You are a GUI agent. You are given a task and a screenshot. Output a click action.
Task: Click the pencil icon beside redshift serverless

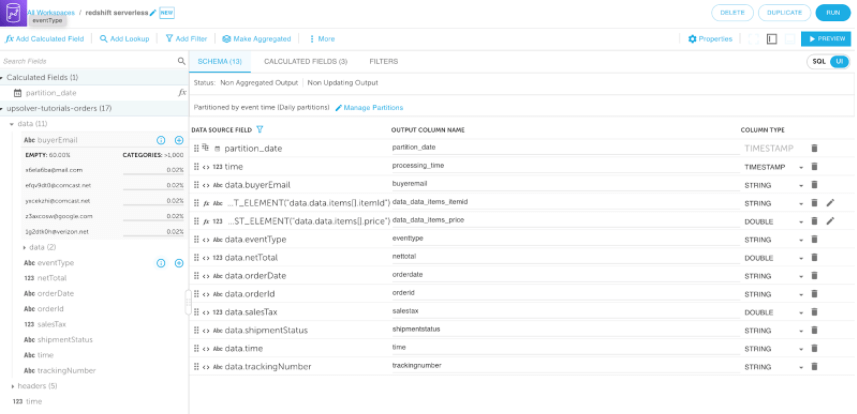pos(153,13)
